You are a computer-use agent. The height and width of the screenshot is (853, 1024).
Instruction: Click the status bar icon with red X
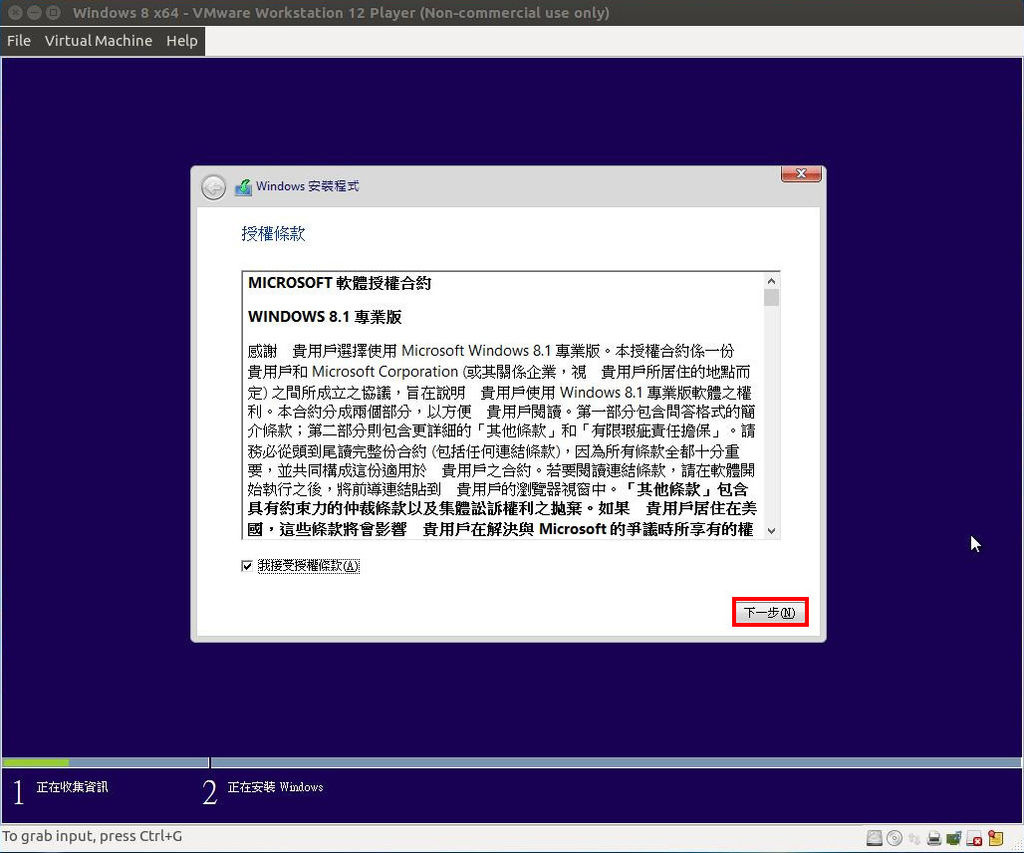pos(974,838)
